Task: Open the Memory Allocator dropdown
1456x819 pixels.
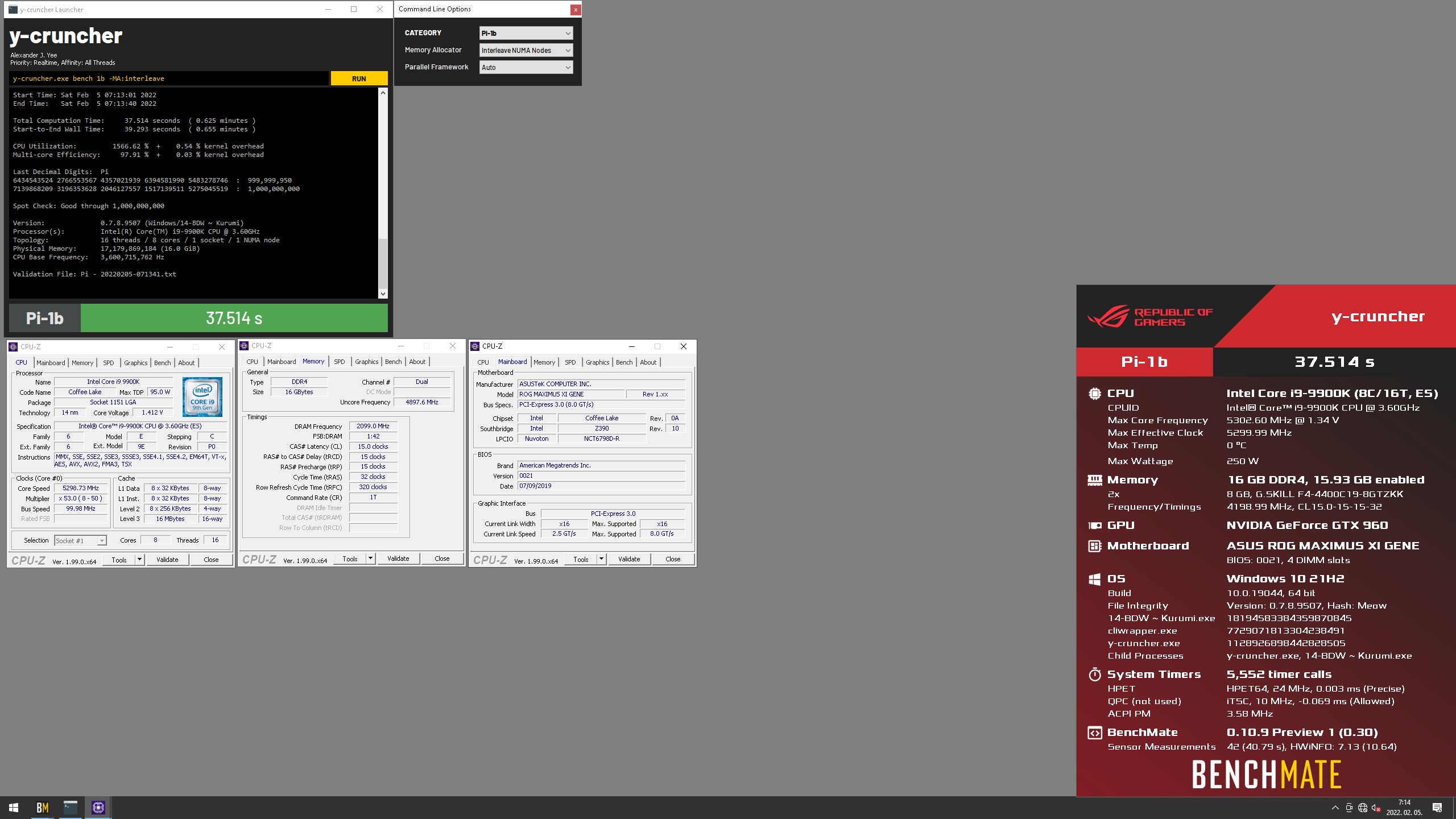Action: point(526,50)
